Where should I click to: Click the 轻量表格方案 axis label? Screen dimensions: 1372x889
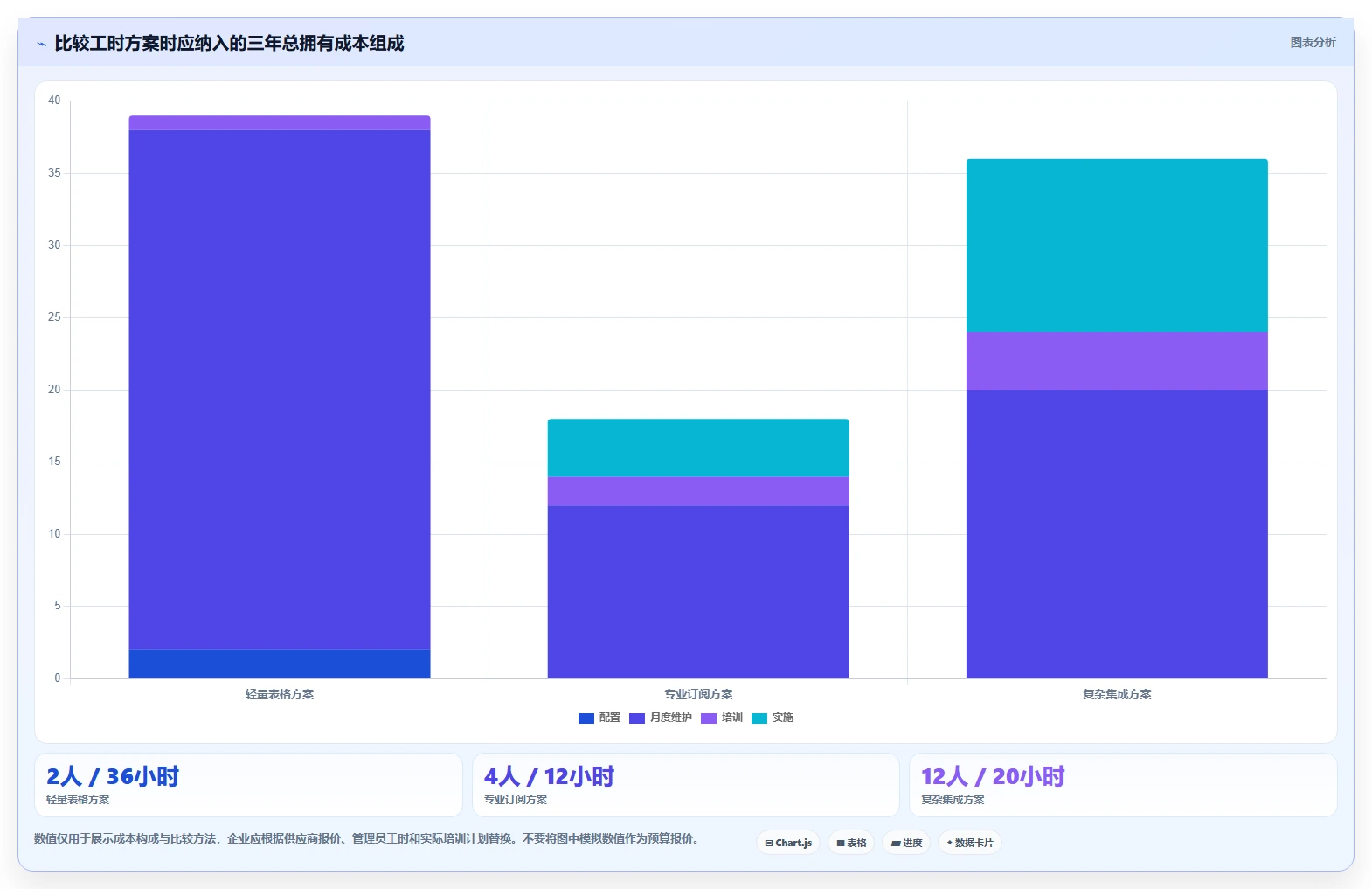pos(280,694)
